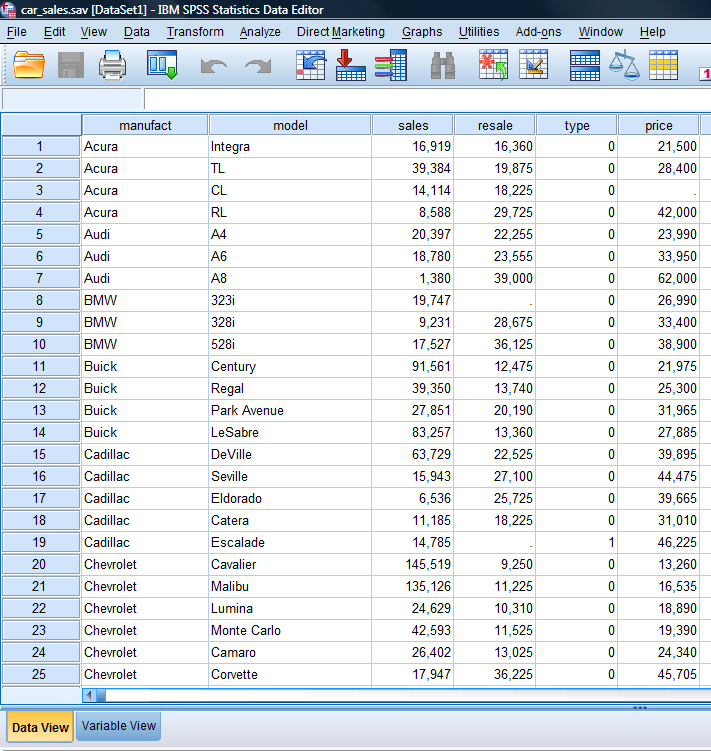711x751 pixels.
Task: Click the 'Integra' model cell
Action: click(290, 146)
